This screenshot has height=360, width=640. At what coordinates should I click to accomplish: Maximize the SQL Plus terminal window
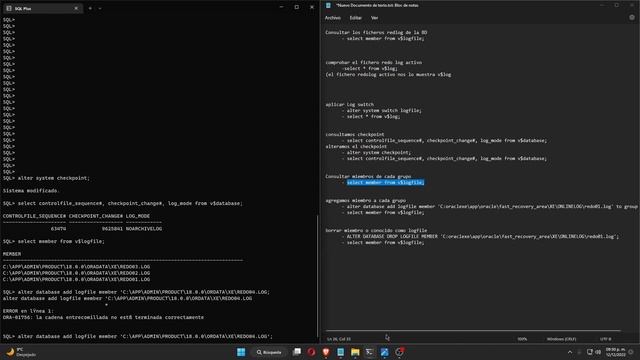pyautogui.click(x=297, y=7)
